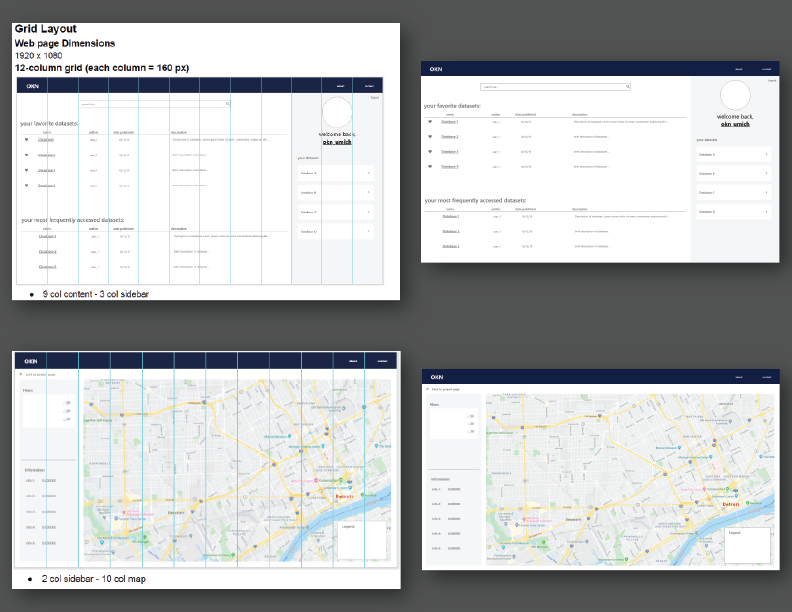792x612 pixels.
Task: Open the okn_umich profile link in grid-overlay dashboard
Action: click(x=337, y=142)
